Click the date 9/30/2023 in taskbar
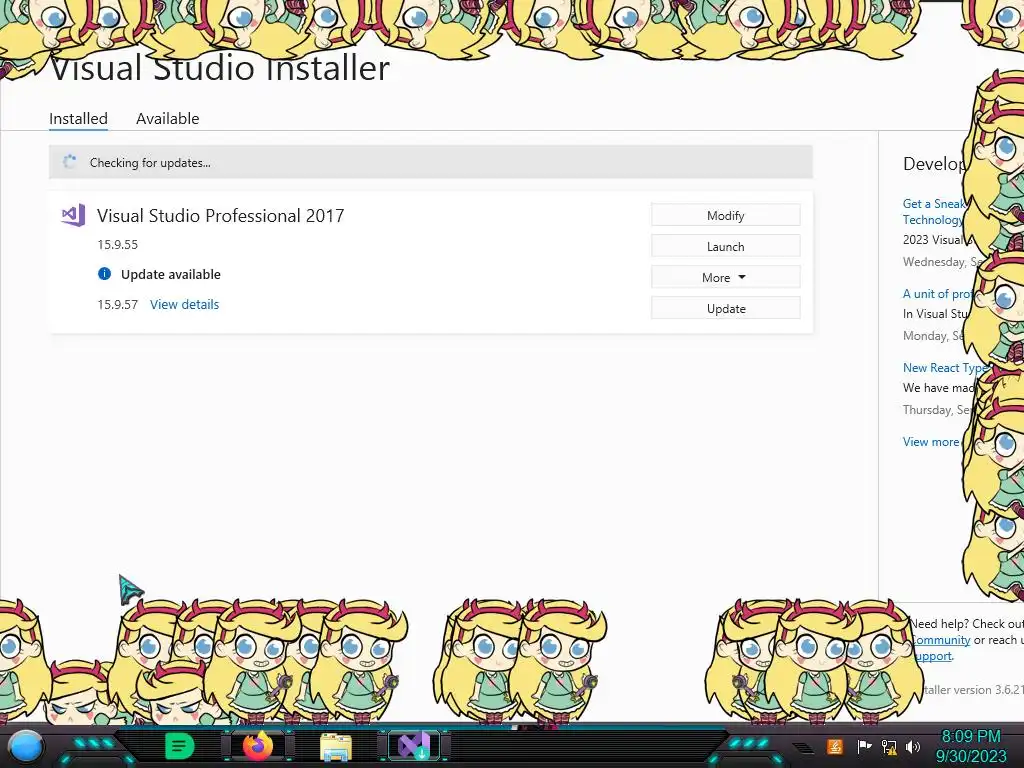The width and height of the screenshot is (1024, 768). click(971, 756)
